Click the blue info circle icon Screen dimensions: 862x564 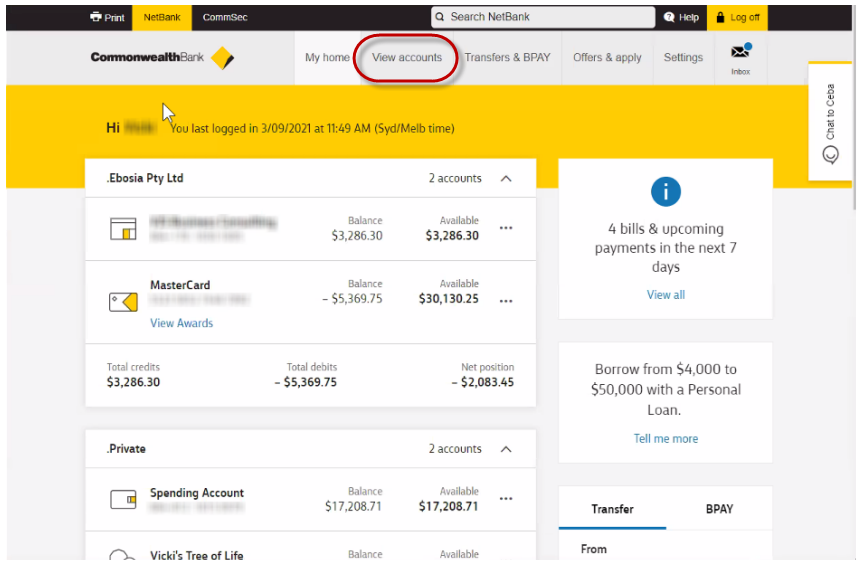pyautogui.click(x=665, y=192)
